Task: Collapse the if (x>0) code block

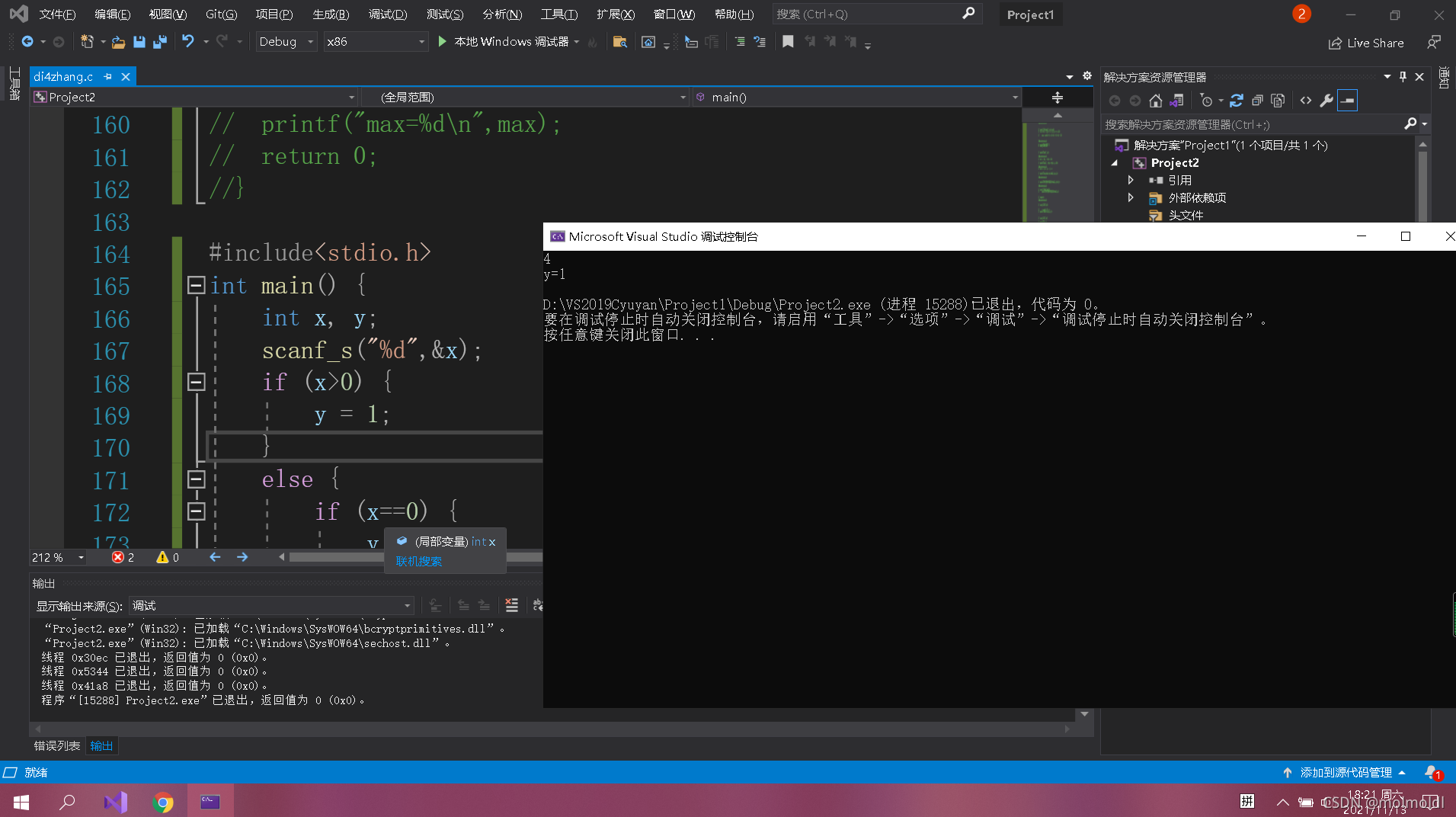Action: point(196,382)
